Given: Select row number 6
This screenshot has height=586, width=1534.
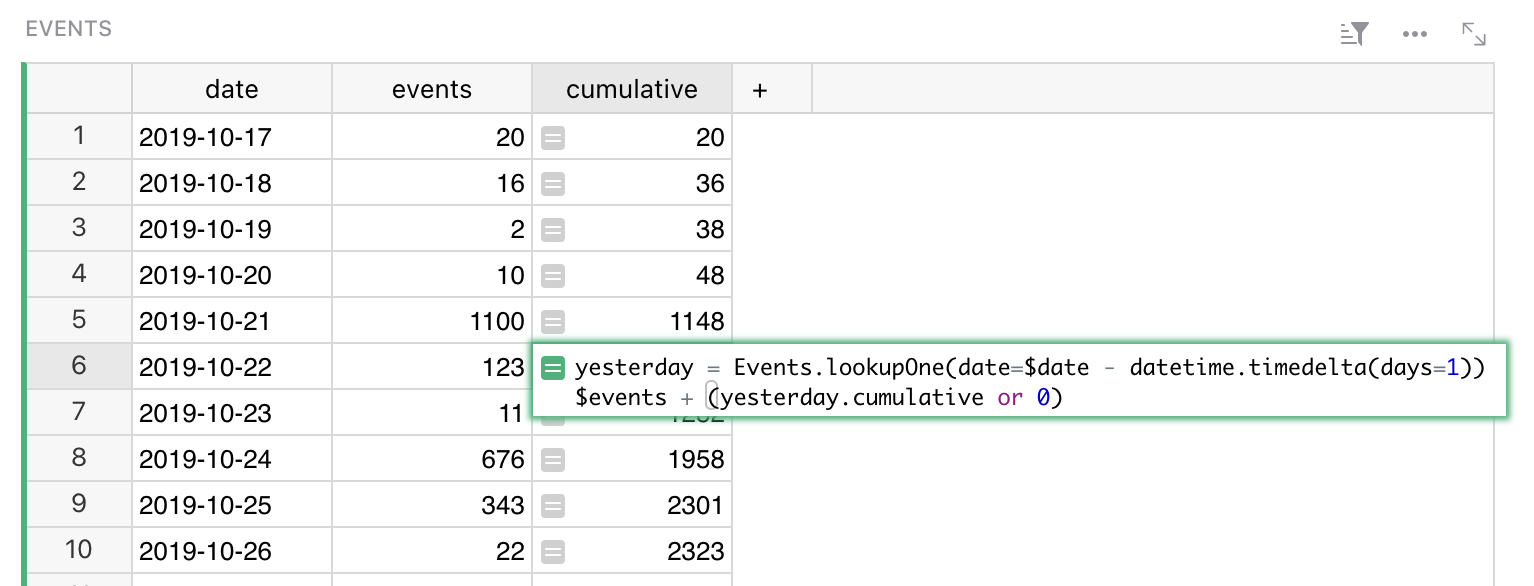Looking at the screenshot, I should (x=79, y=366).
